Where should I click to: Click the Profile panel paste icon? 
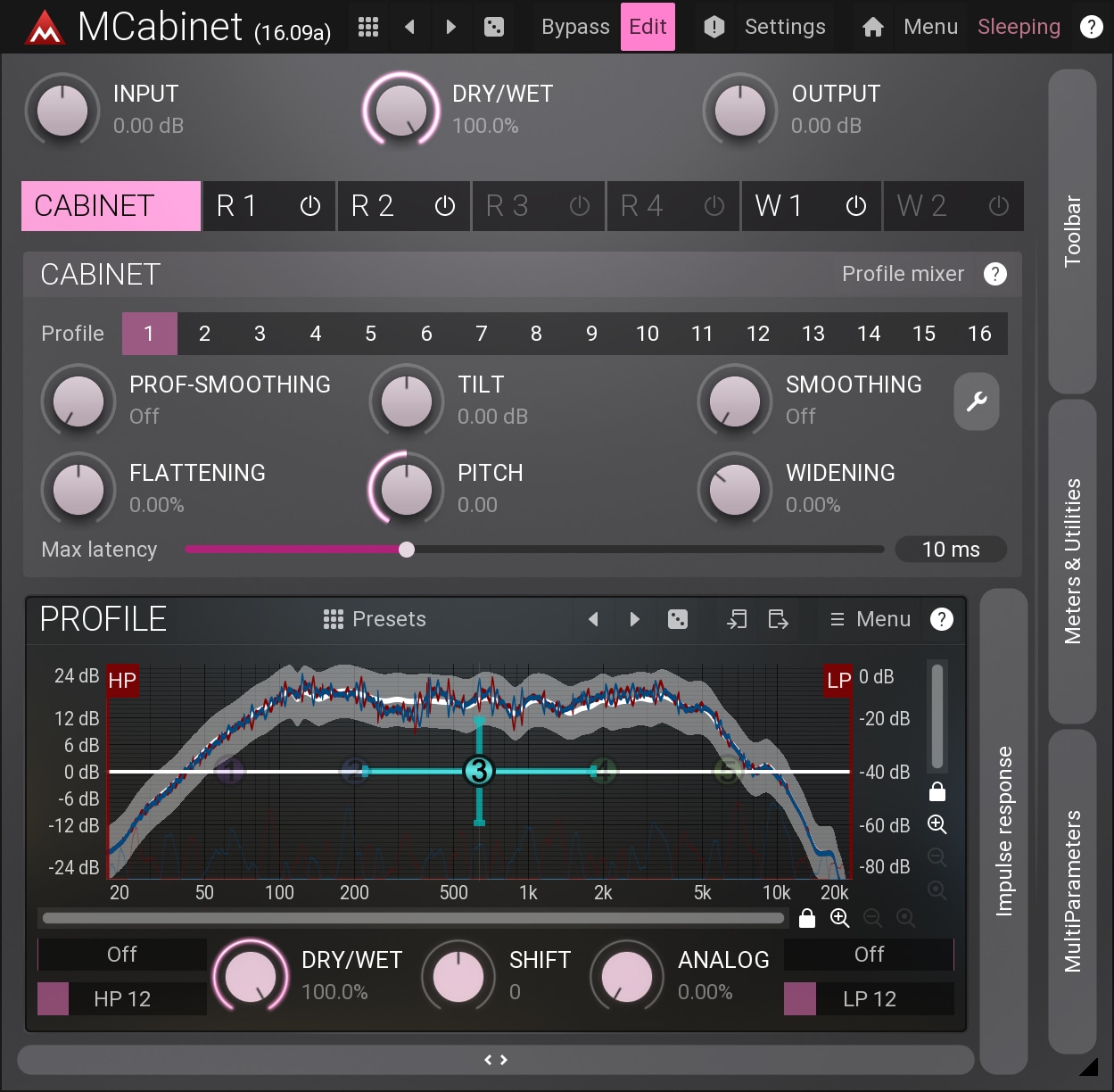[x=737, y=619]
